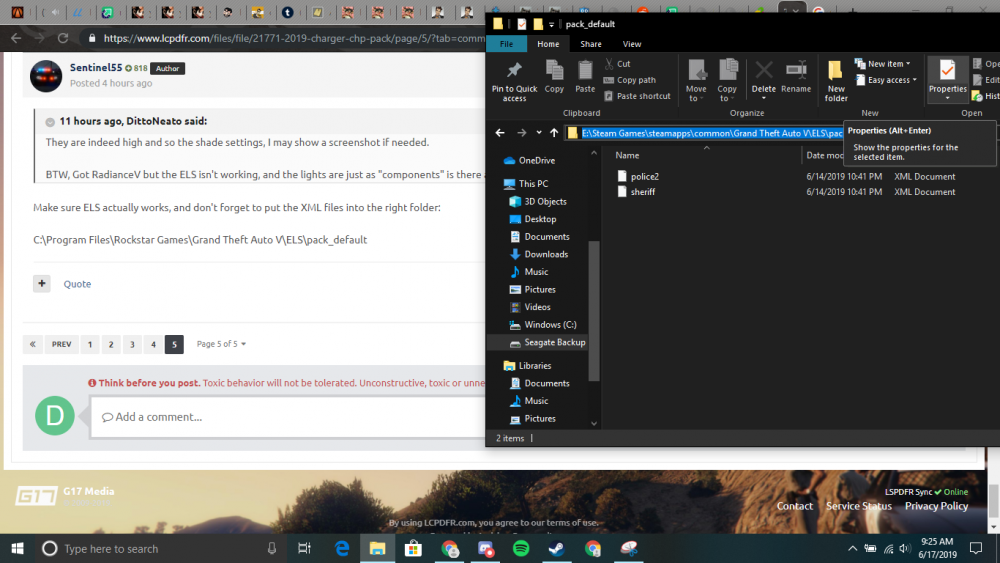Open the View ribbon tab
This screenshot has width=1000, height=563.
point(631,44)
